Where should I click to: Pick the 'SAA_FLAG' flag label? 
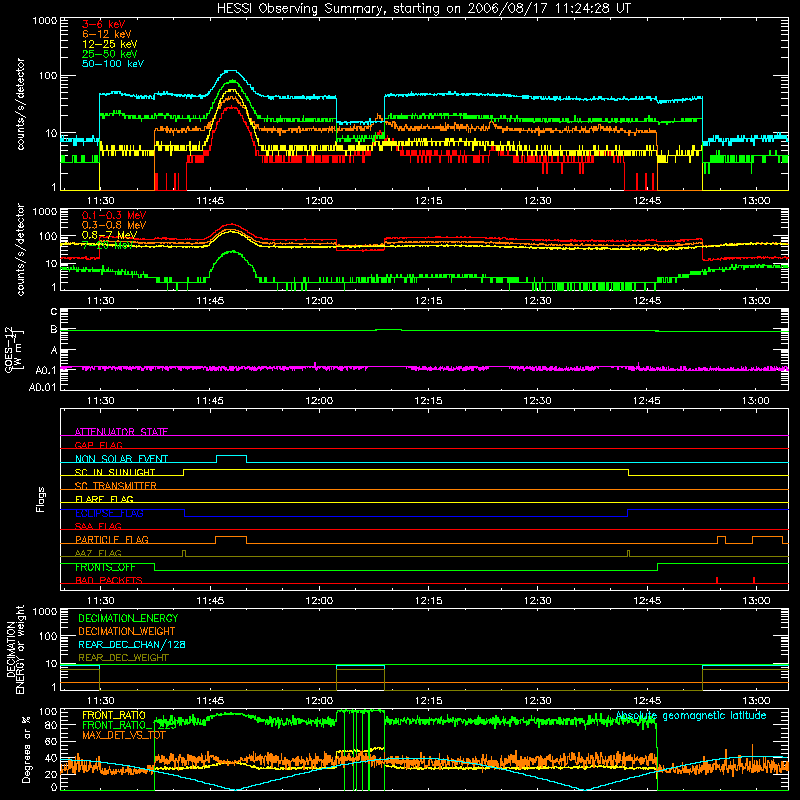point(98,526)
